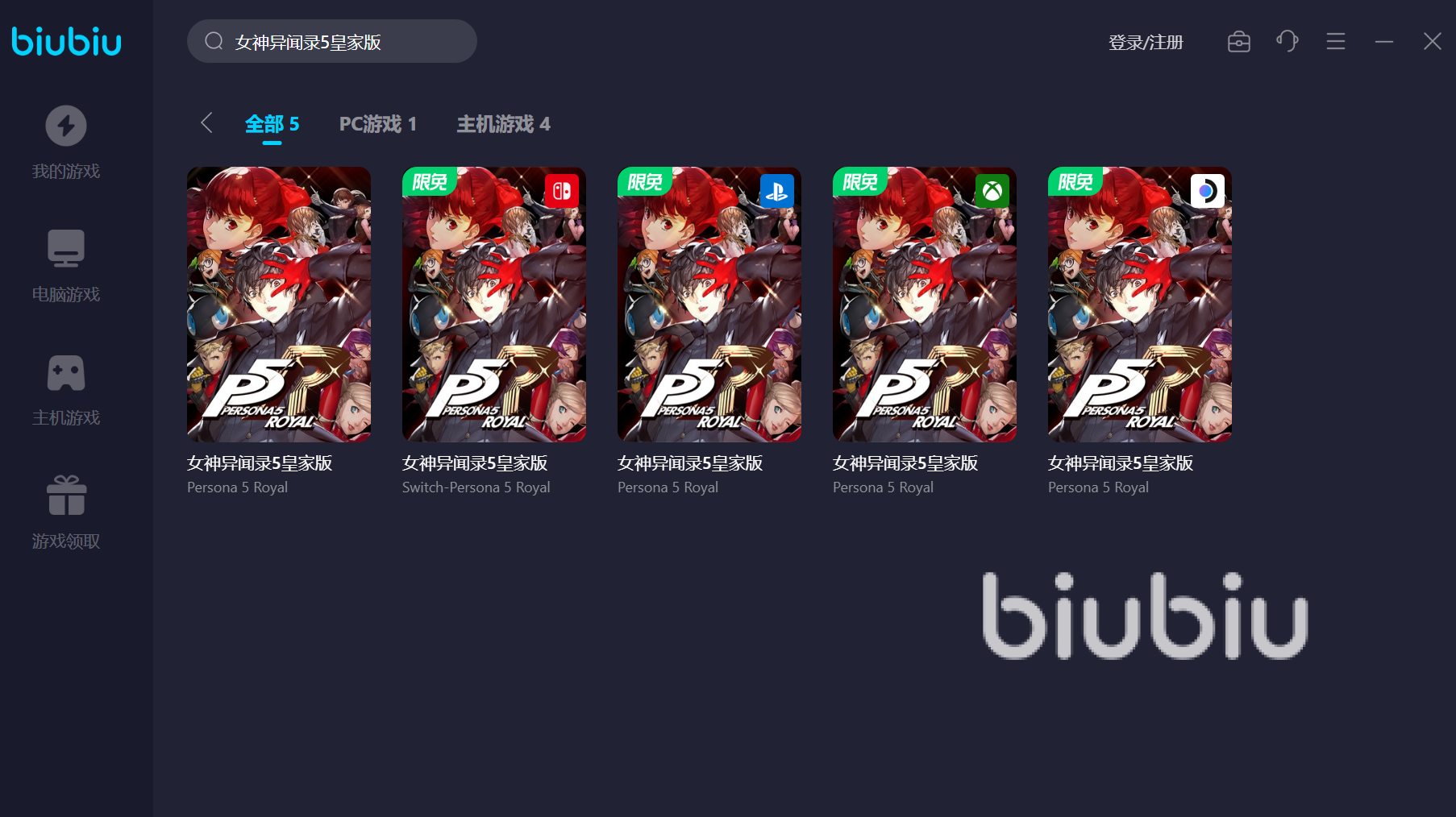Switch to PC游戏 1 tab

tap(378, 124)
